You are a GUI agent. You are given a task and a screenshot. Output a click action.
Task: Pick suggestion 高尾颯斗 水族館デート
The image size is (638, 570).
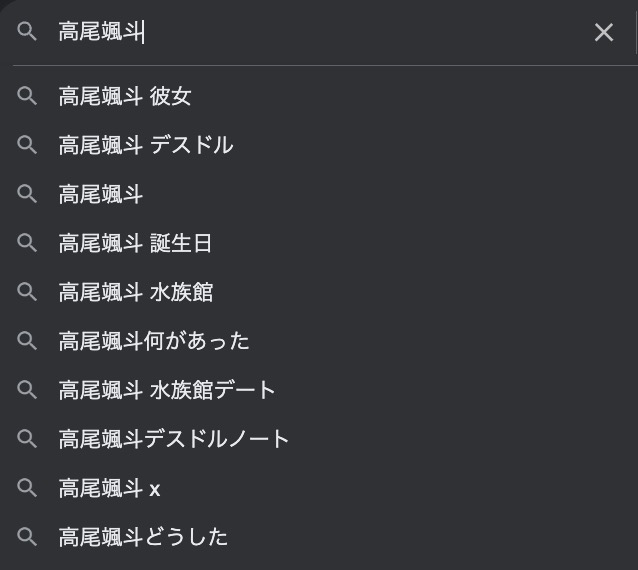pyautogui.click(x=319, y=390)
